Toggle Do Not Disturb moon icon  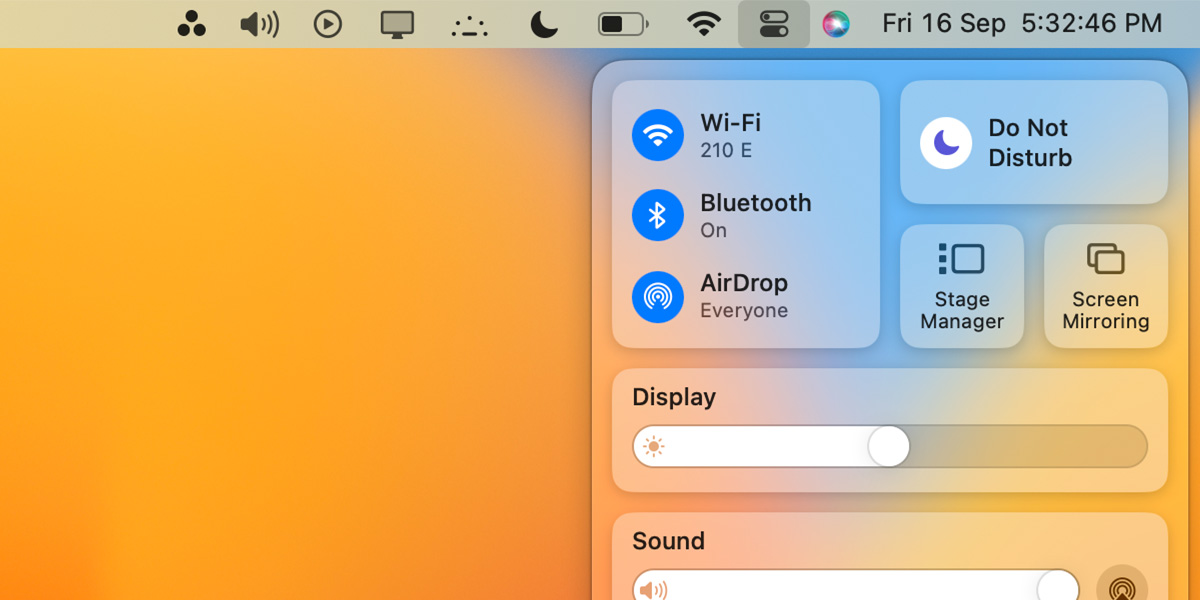(x=946, y=143)
